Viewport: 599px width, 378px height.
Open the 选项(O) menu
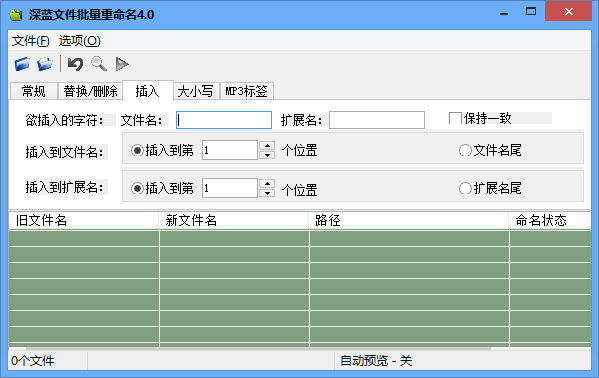tap(79, 41)
